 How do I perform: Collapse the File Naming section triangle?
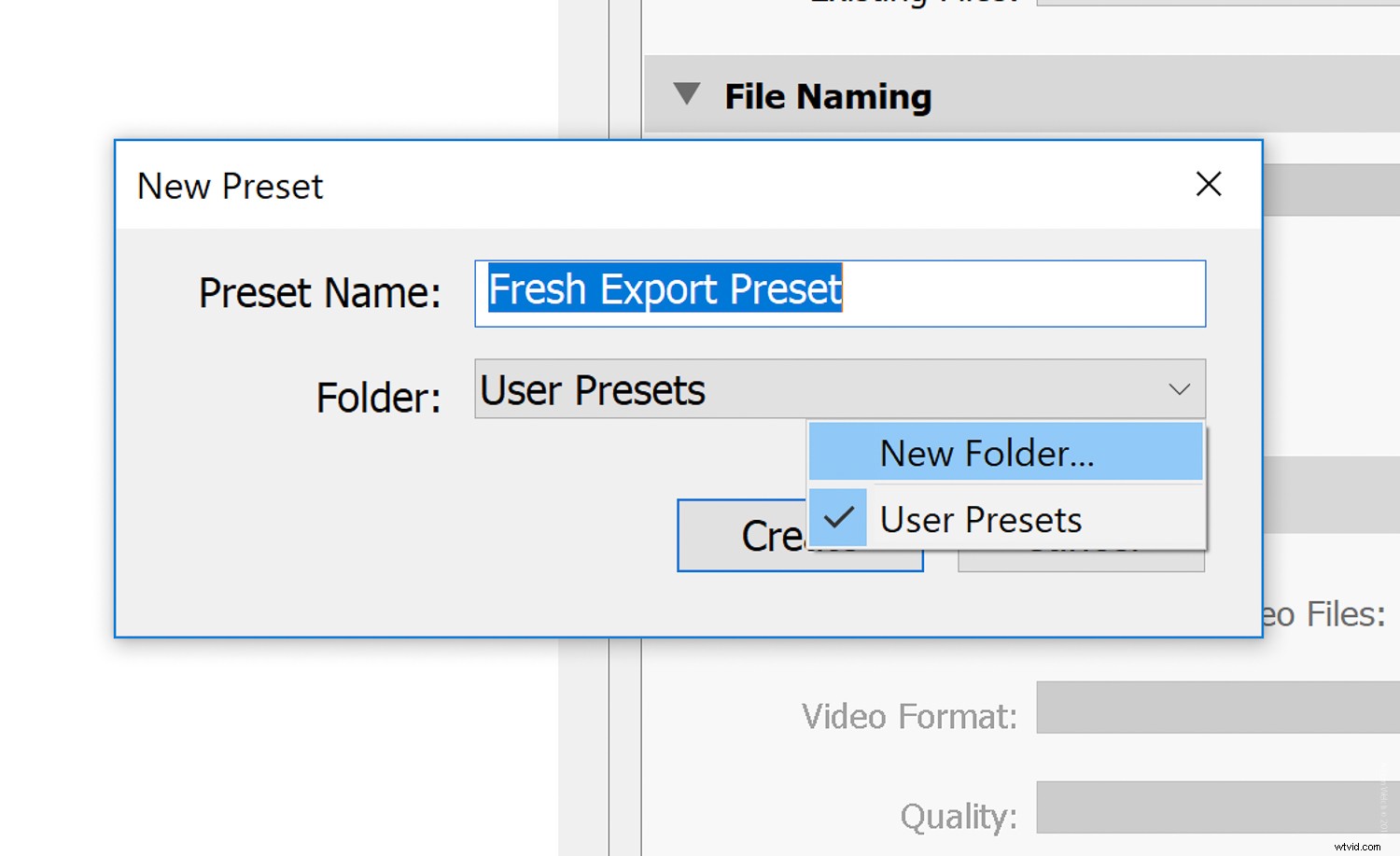[x=687, y=93]
